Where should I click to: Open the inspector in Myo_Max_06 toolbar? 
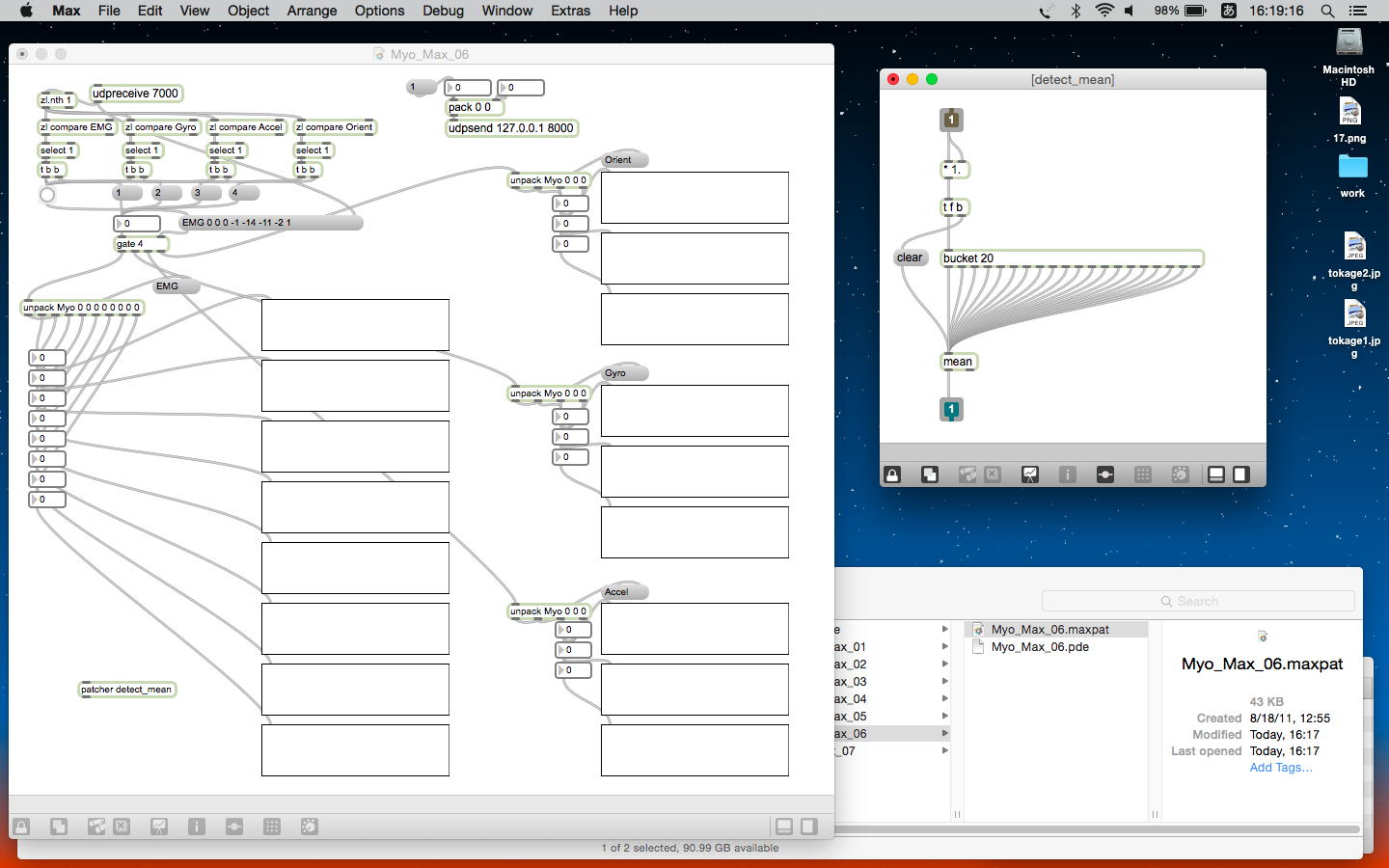tap(197, 827)
